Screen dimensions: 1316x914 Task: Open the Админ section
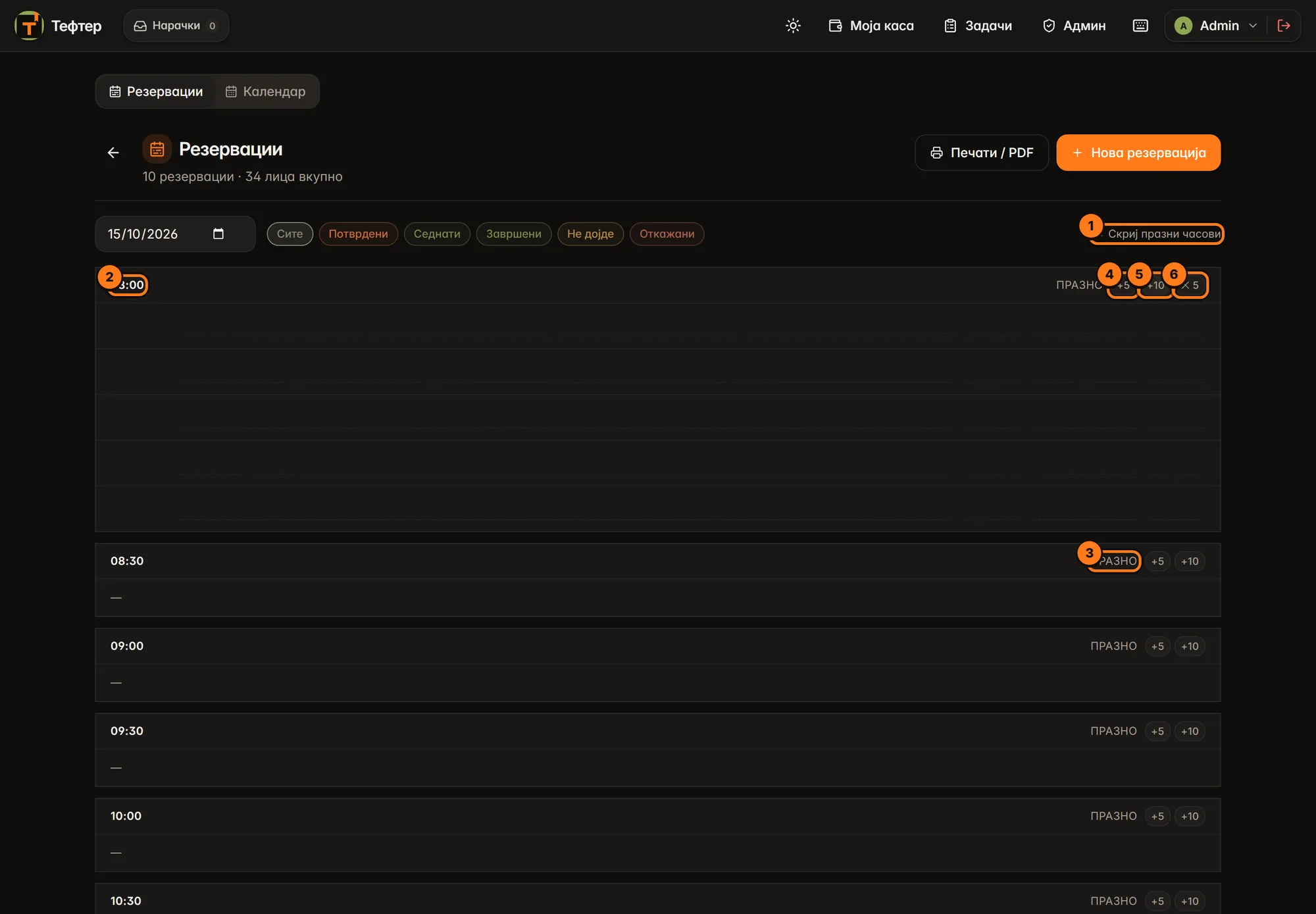tap(1075, 26)
